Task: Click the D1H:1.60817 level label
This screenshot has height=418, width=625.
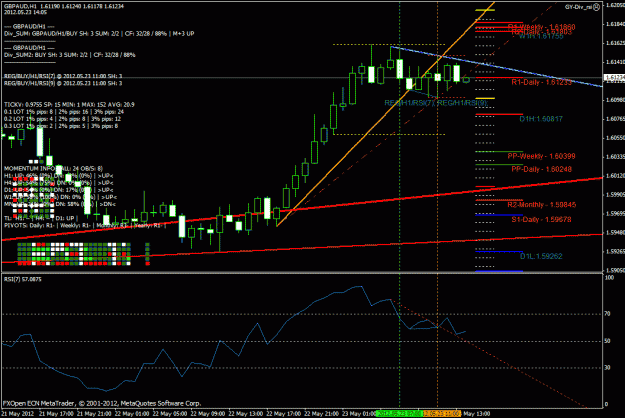Action: pyautogui.click(x=541, y=119)
